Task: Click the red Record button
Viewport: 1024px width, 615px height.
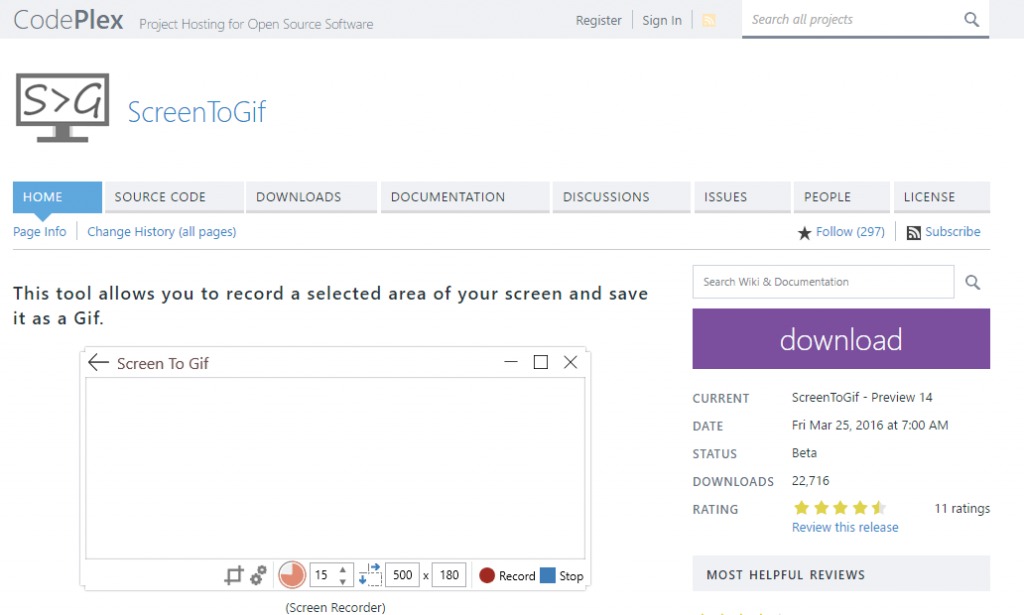Action: 507,576
